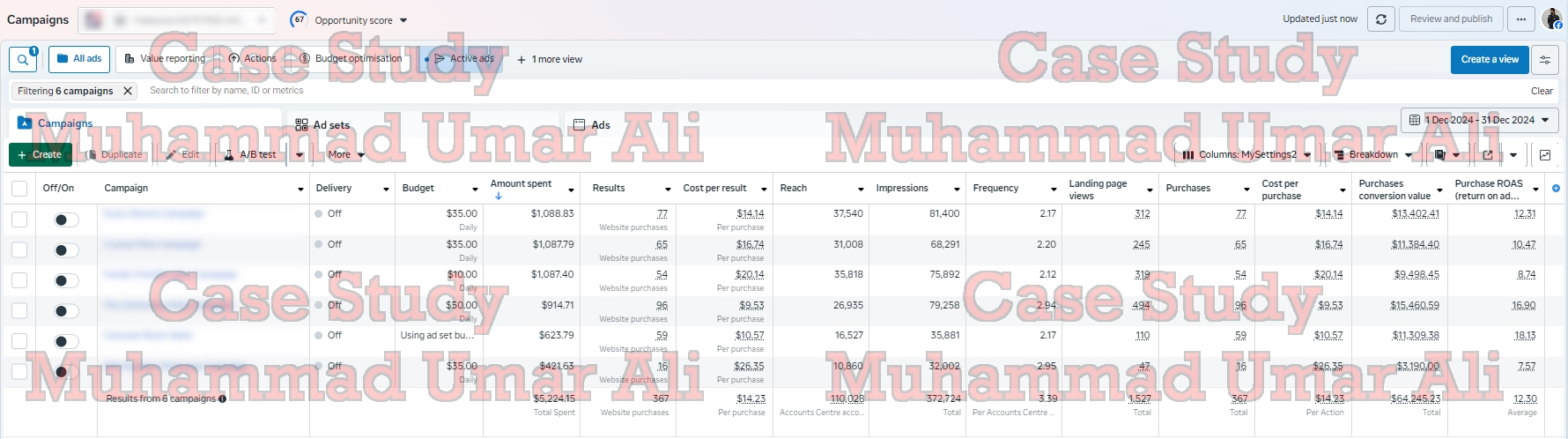Toggle the fourth campaign's Off/On switch

66,311
